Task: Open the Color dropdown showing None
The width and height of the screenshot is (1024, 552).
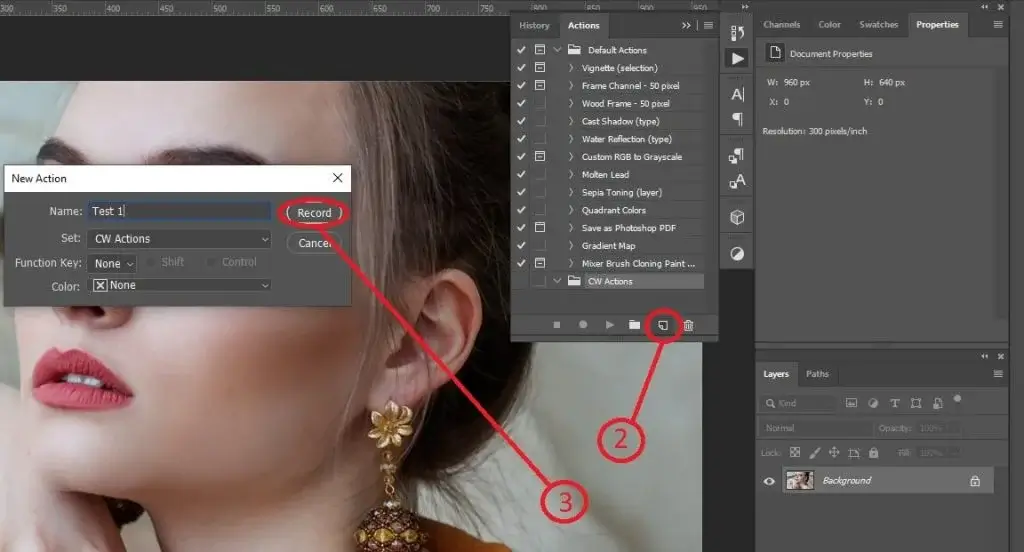Action: [x=179, y=285]
